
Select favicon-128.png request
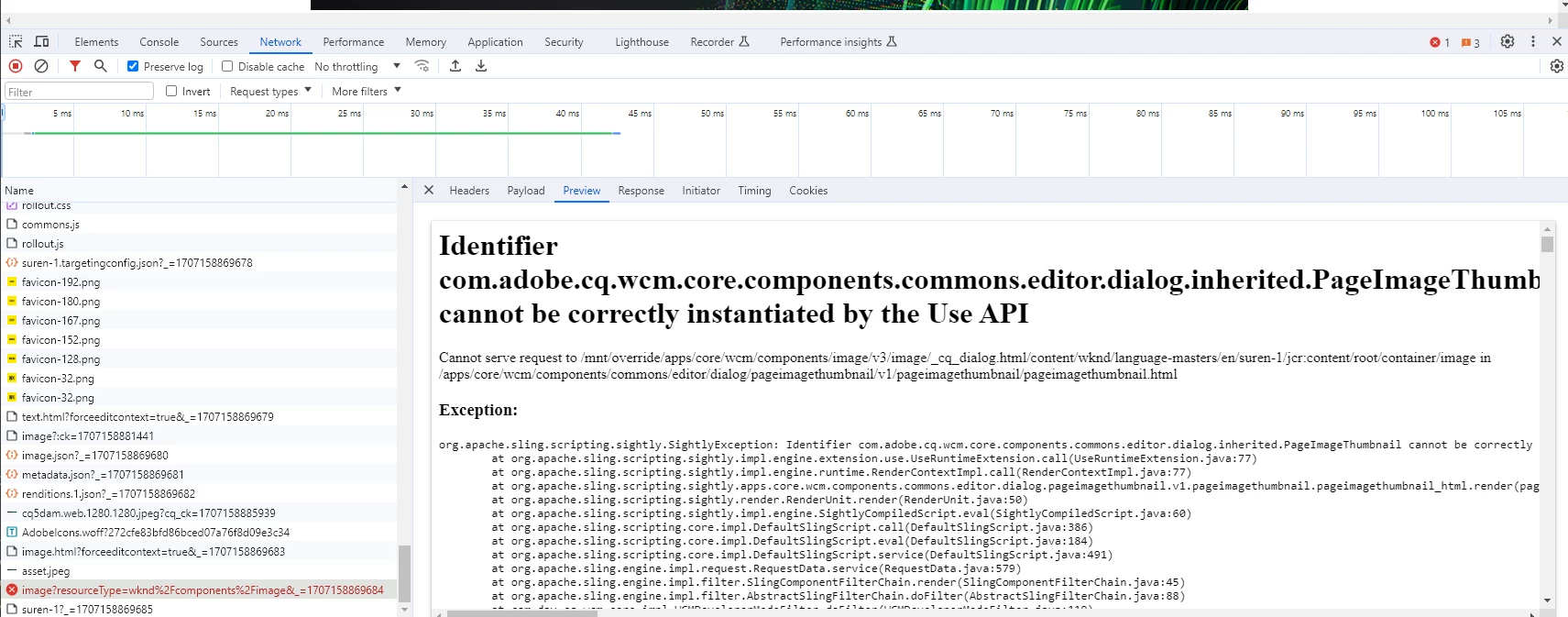199,359
